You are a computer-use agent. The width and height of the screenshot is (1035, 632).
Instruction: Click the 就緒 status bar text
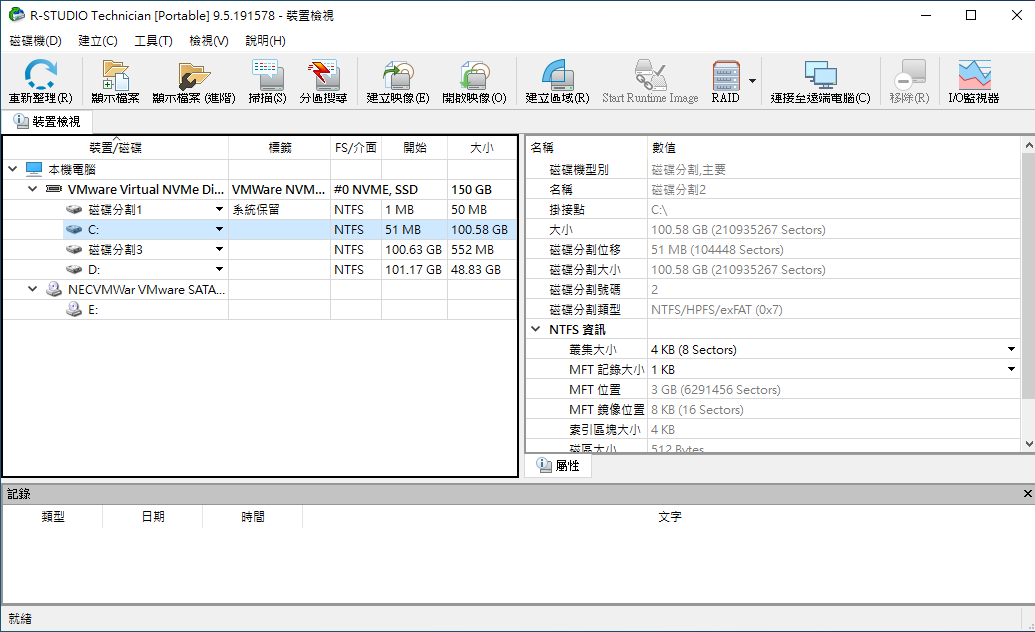click(20, 619)
